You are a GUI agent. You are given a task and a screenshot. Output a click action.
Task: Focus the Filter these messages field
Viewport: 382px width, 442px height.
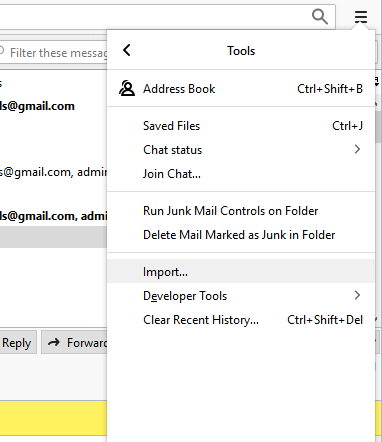(x=53, y=52)
